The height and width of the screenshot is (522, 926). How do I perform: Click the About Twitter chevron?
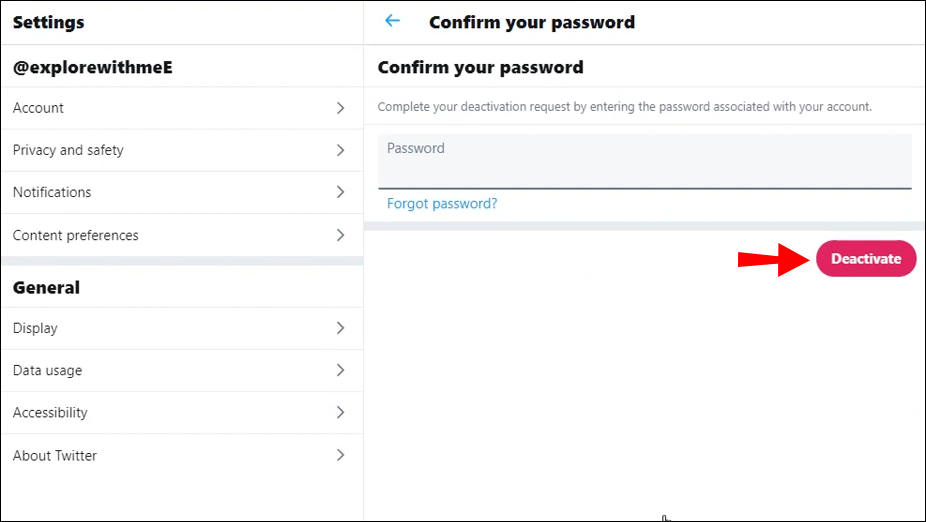pos(340,455)
